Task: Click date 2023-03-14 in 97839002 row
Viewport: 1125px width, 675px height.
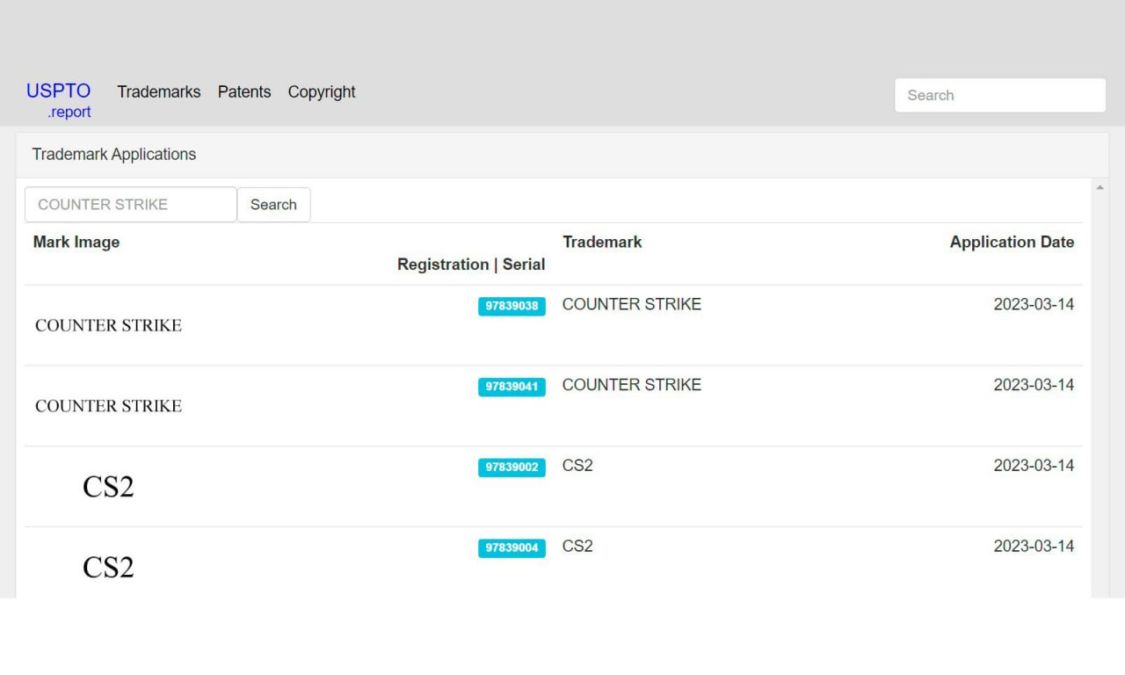Action: coord(1033,466)
